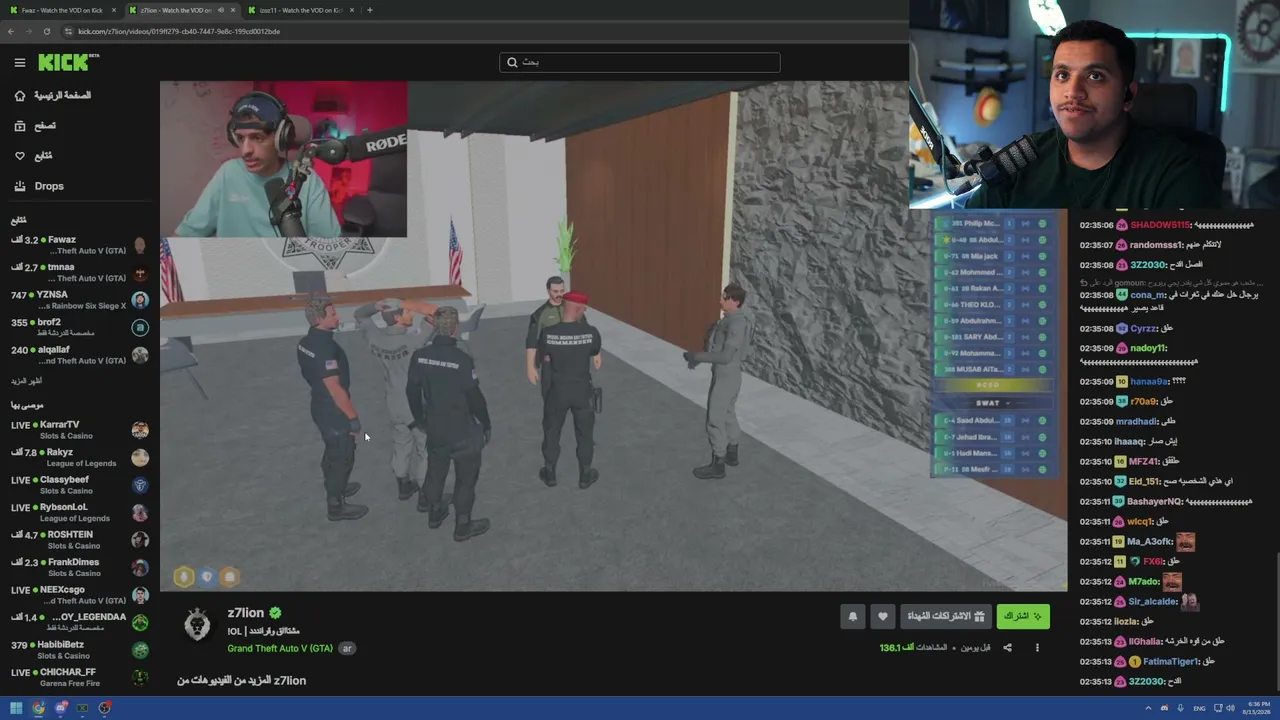Open Classybeef's avatar thumbnail
The image size is (1280, 720).
pyautogui.click(x=140, y=485)
